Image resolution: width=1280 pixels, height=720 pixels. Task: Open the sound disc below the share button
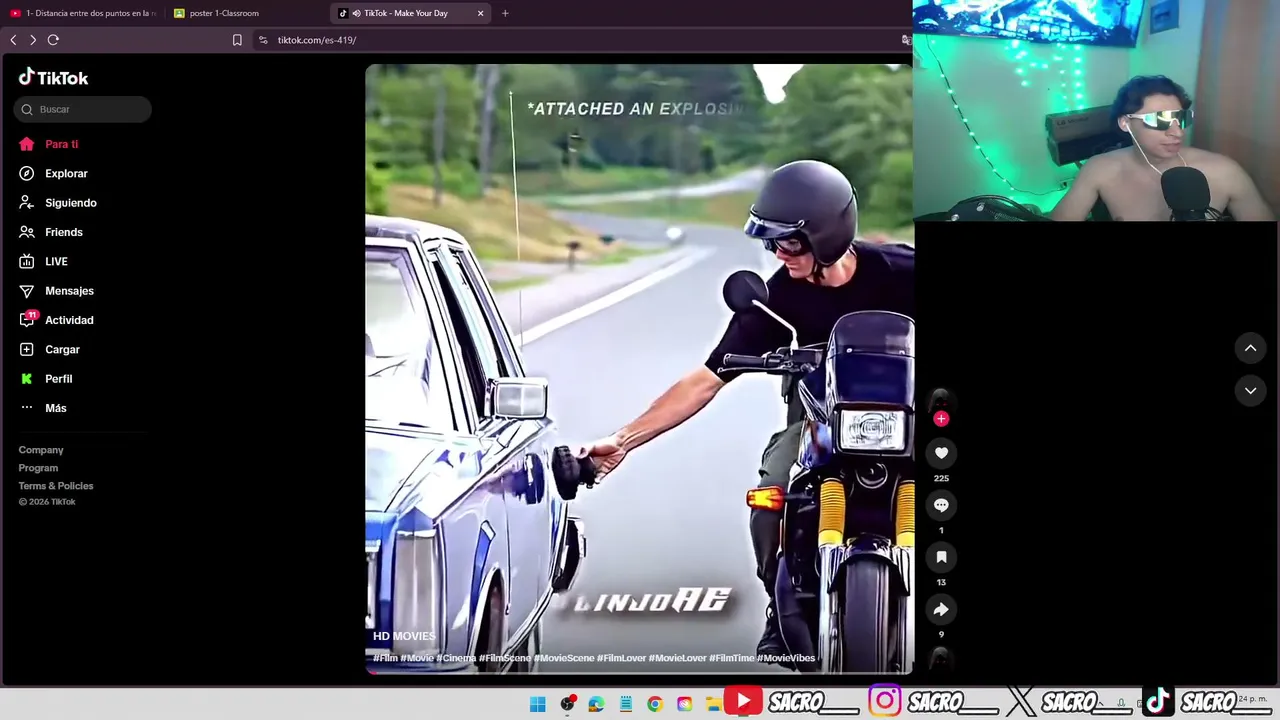coord(941,659)
